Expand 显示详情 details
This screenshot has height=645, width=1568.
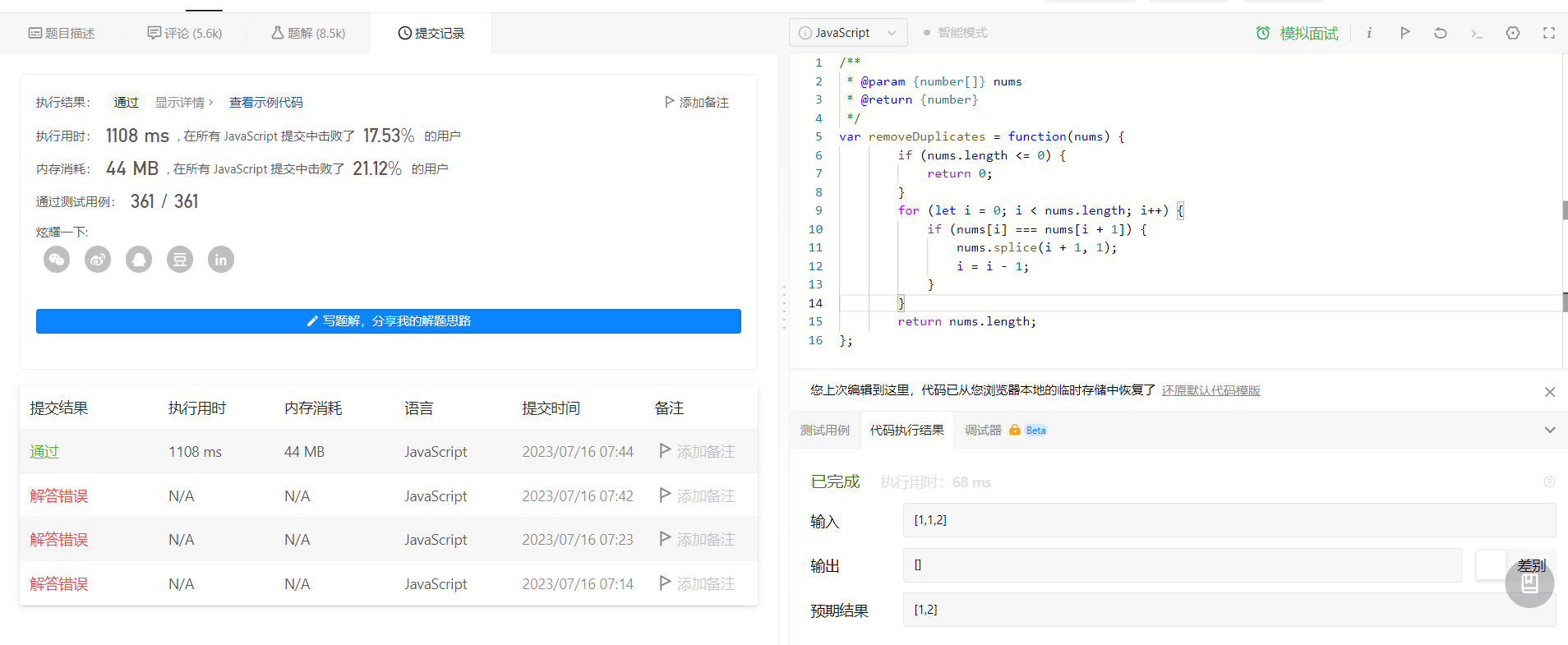[x=184, y=102]
